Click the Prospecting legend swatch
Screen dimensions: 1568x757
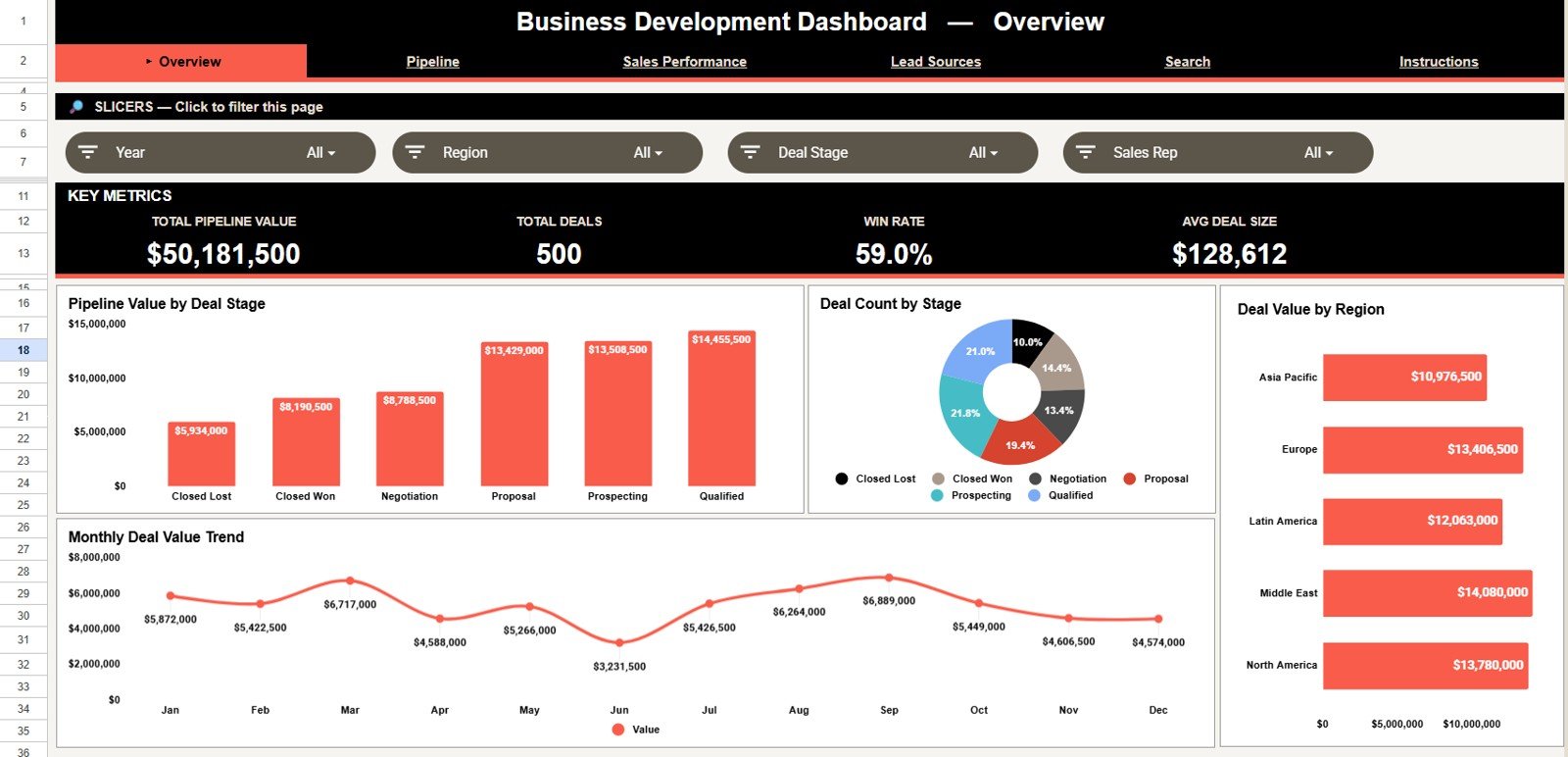coord(937,495)
